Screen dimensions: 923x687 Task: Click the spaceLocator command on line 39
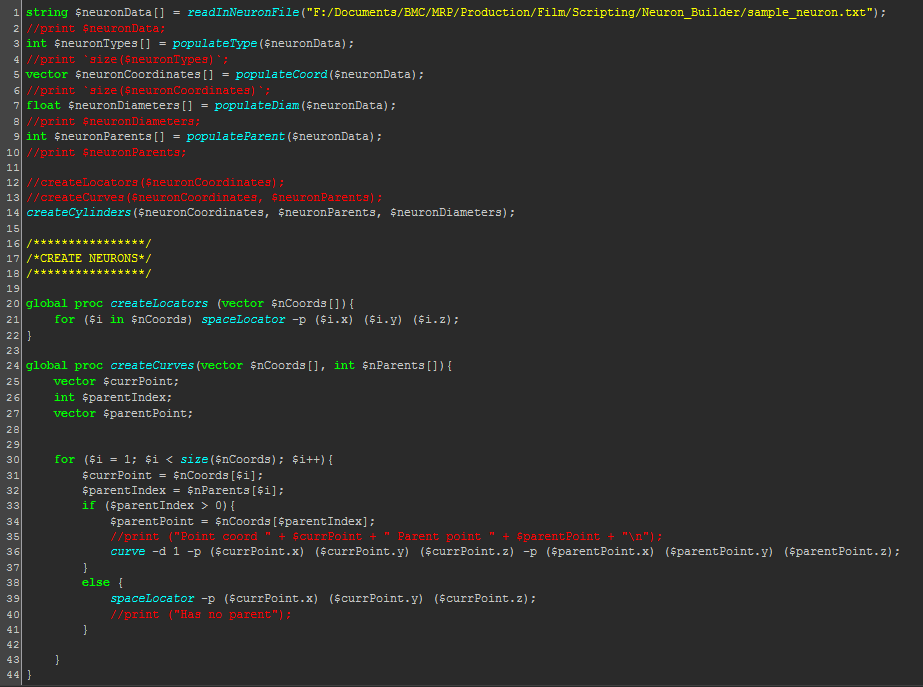(152, 599)
